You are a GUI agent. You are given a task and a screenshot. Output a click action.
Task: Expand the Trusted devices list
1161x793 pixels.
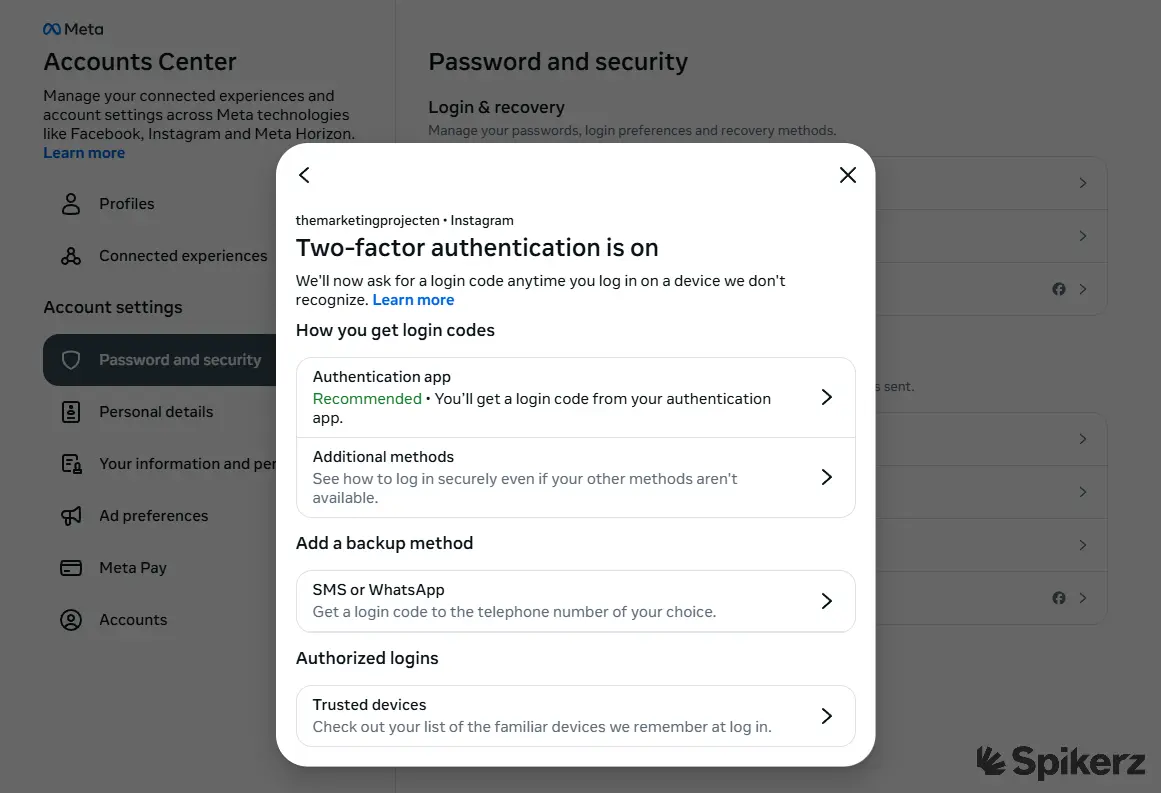click(826, 716)
